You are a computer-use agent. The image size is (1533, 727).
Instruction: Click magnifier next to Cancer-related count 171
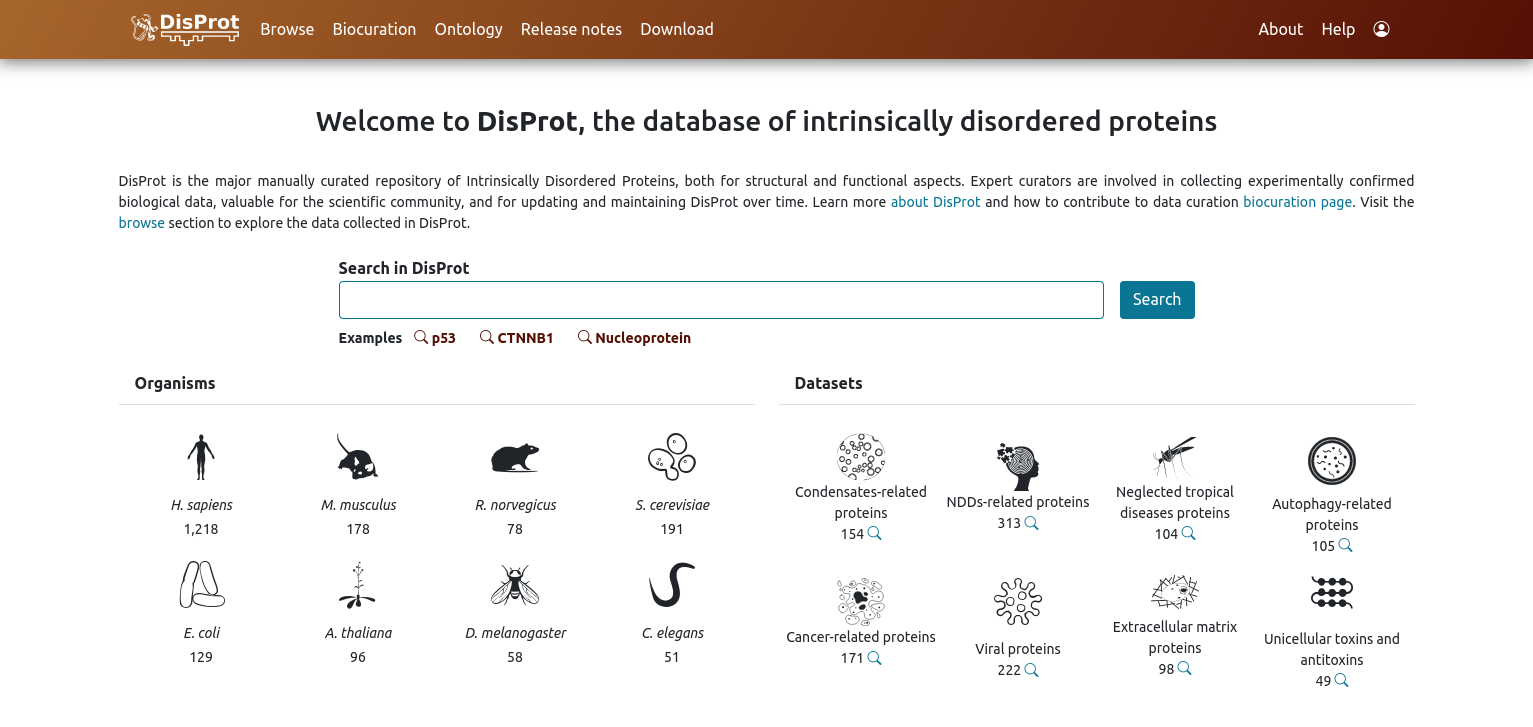click(875, 657)
